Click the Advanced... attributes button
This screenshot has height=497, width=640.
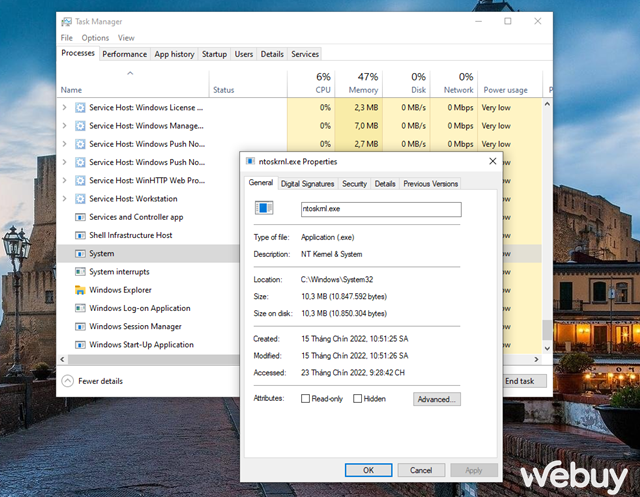pos(437,399)
